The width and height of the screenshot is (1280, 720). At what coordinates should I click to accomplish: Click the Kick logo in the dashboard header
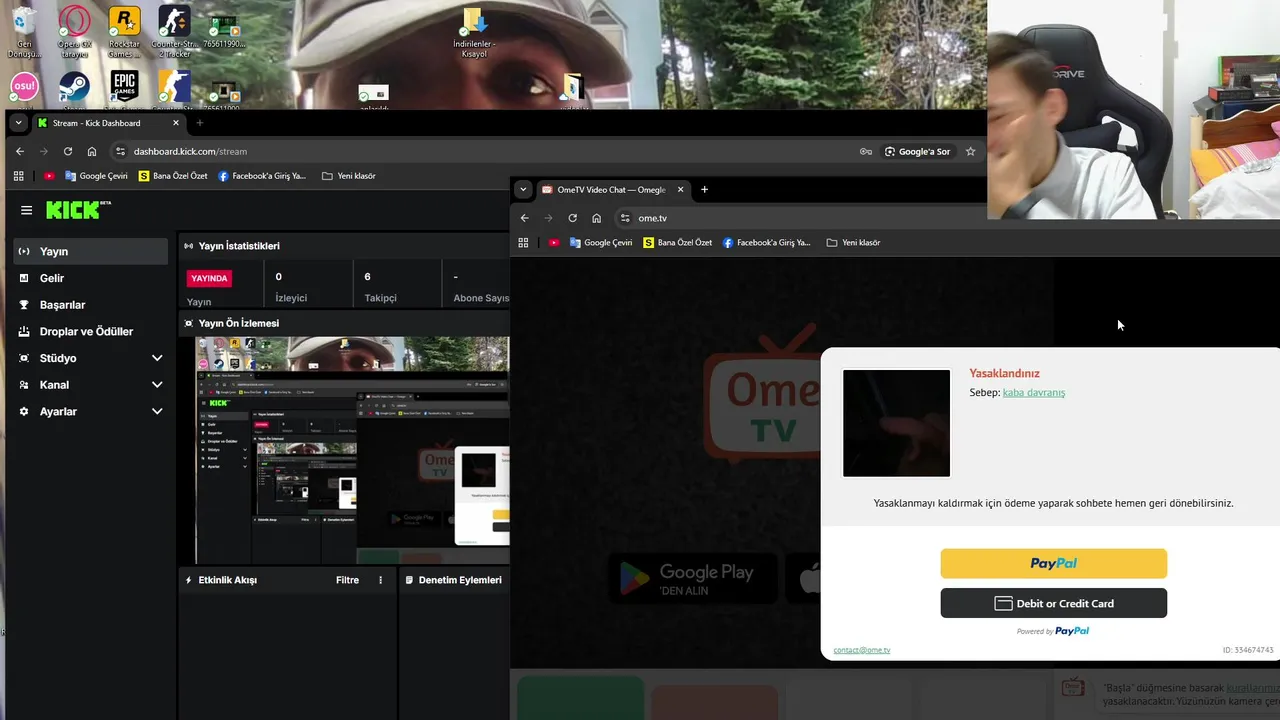click(78, 210)
